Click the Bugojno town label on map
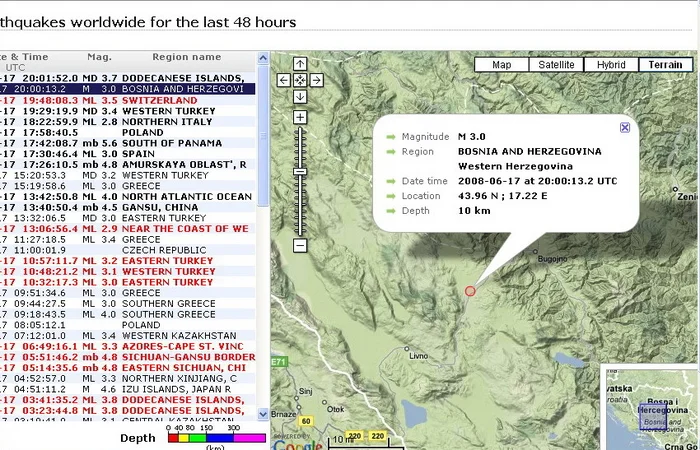 (x=553, y=259)
